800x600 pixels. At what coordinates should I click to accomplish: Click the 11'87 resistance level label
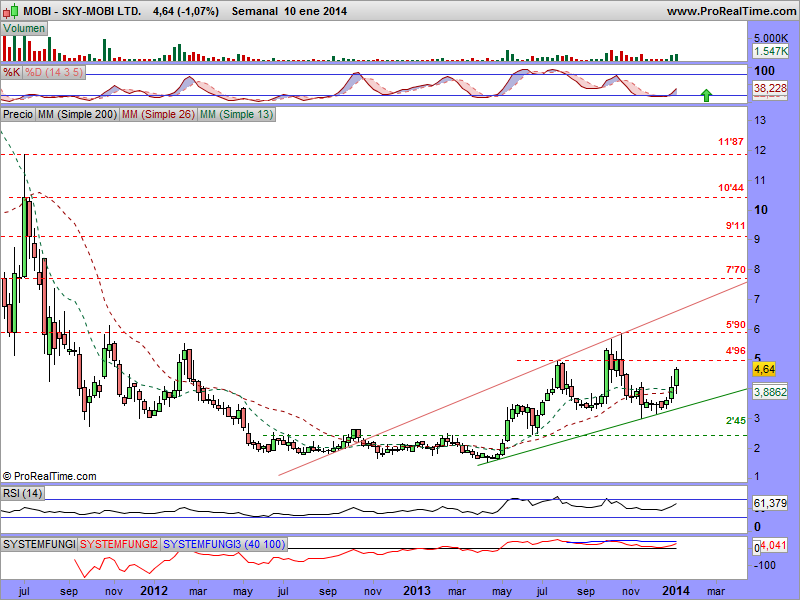click(731, 141)
